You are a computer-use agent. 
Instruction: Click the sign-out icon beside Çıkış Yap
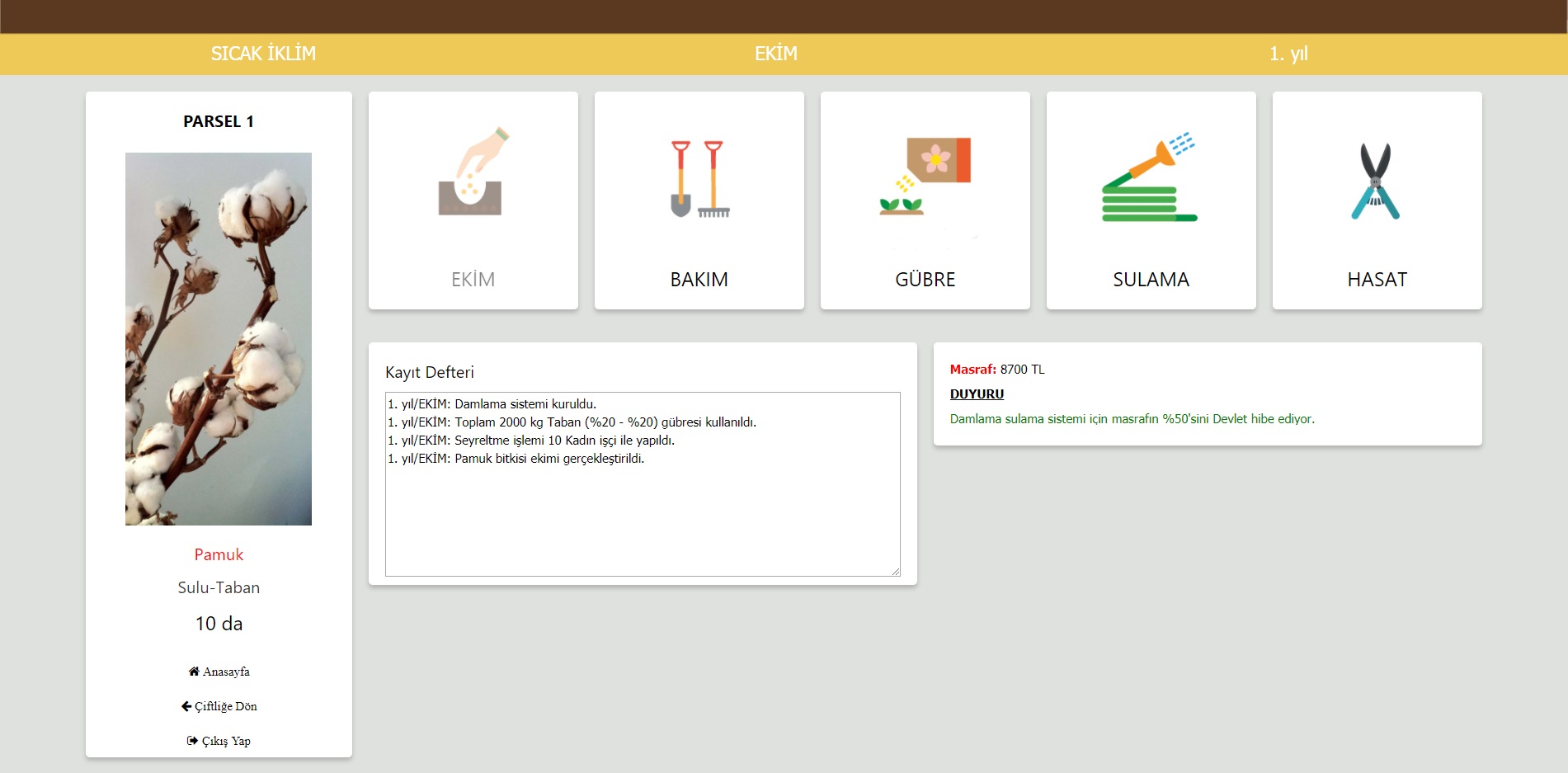pos(192,741)
